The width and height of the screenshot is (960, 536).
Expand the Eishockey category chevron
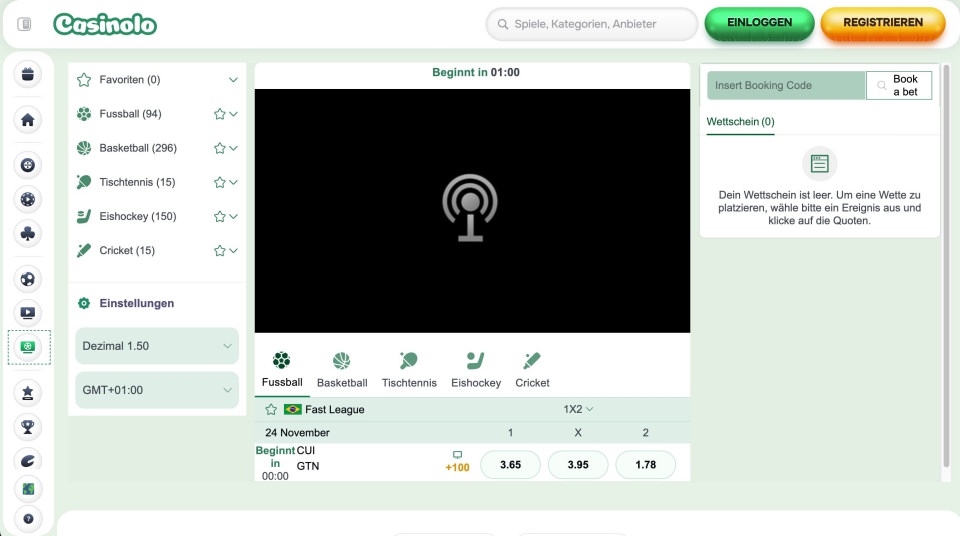click(233, 217)
